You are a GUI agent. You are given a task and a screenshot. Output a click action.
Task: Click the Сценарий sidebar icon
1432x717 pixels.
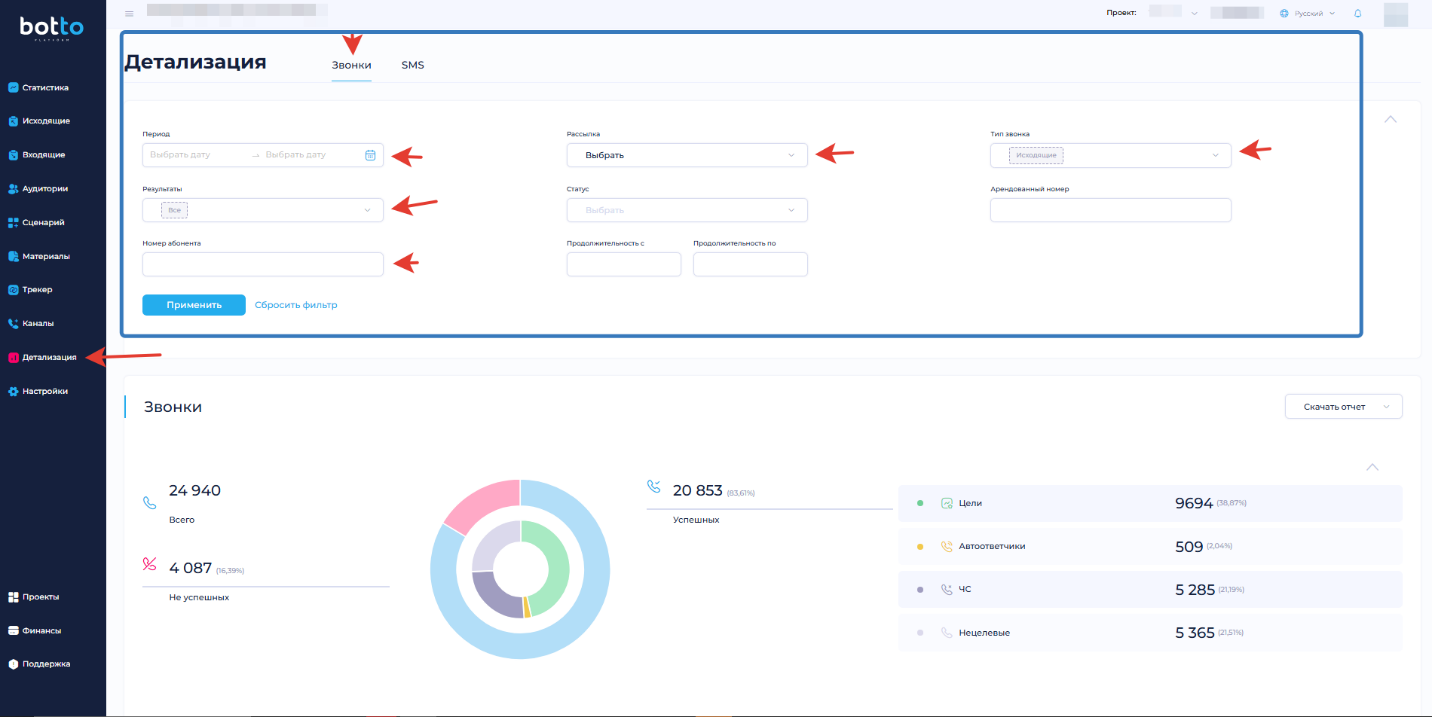click(13, 223)
